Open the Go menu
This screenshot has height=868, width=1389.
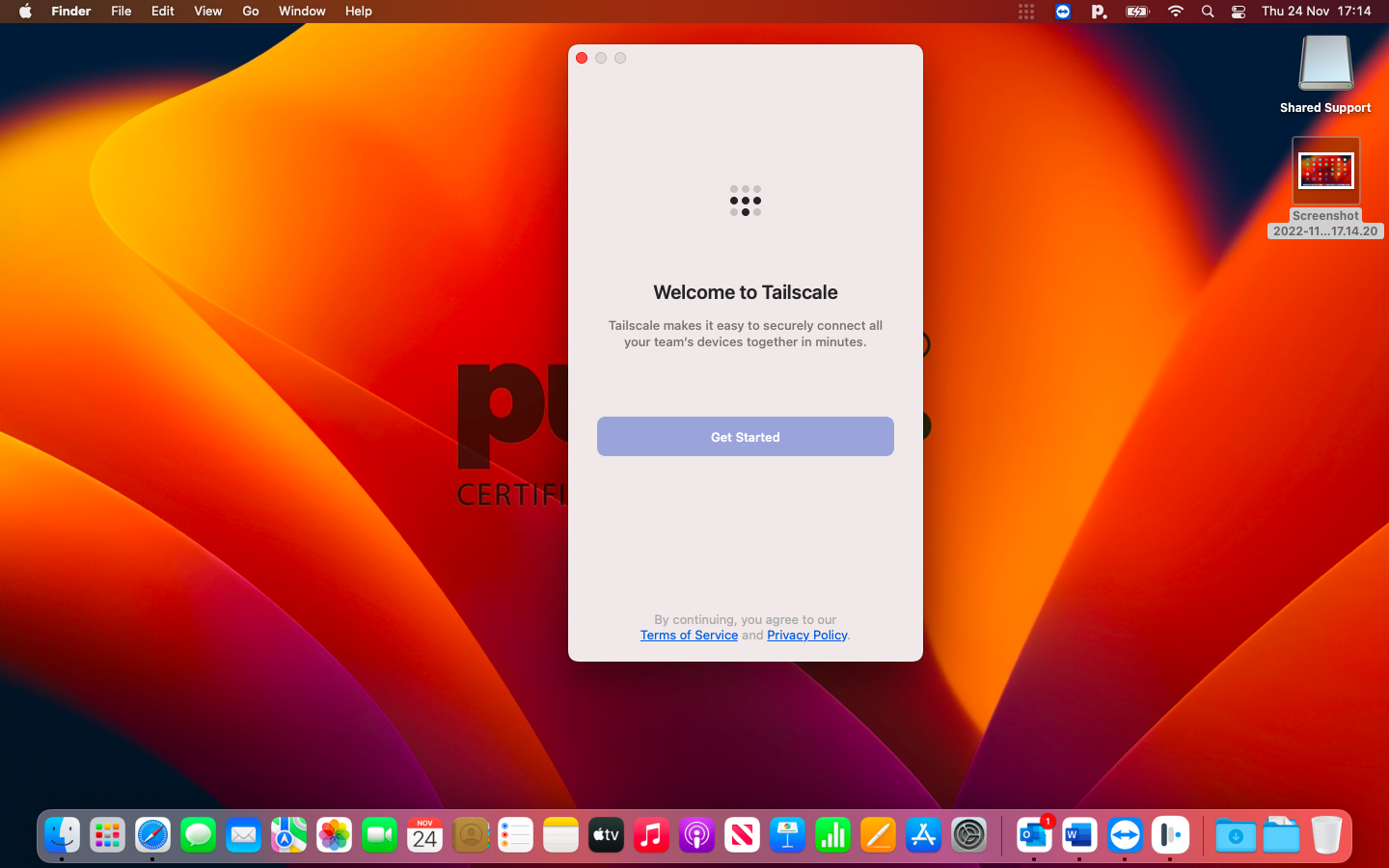coord(251,12)
